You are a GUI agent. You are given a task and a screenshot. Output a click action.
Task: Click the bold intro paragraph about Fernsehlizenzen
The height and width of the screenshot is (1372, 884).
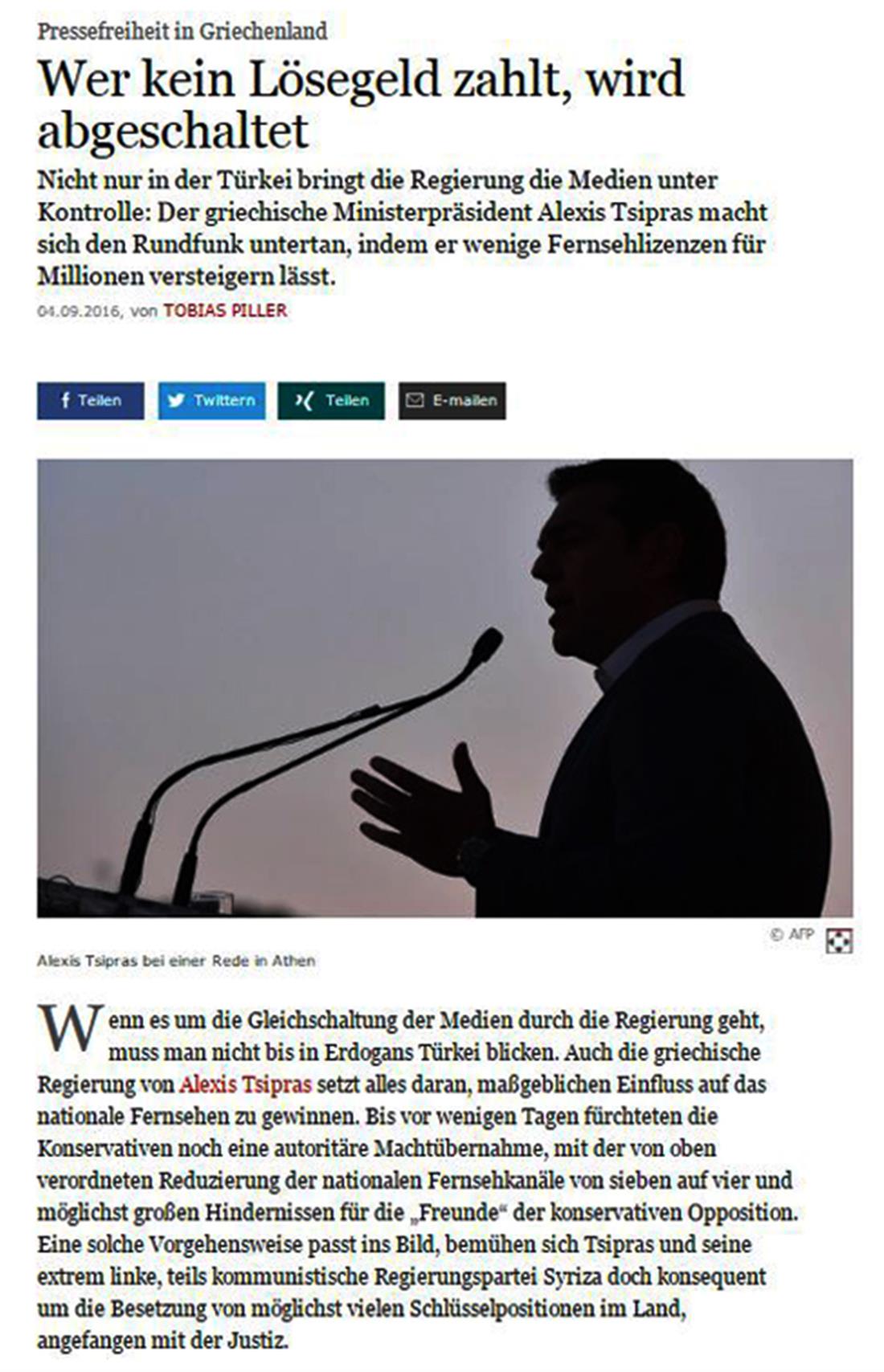[402, 227]
